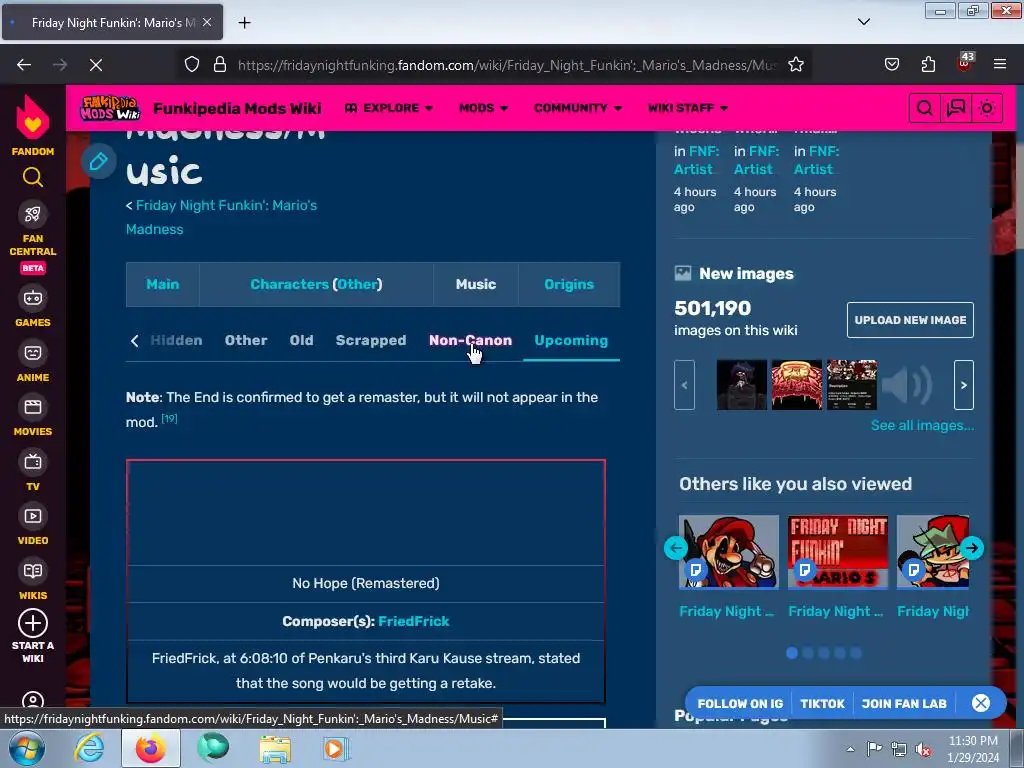Bookmark this page with star icon
The height and width of the screenshot is (768, 1024).
click(x=795, y=65)
